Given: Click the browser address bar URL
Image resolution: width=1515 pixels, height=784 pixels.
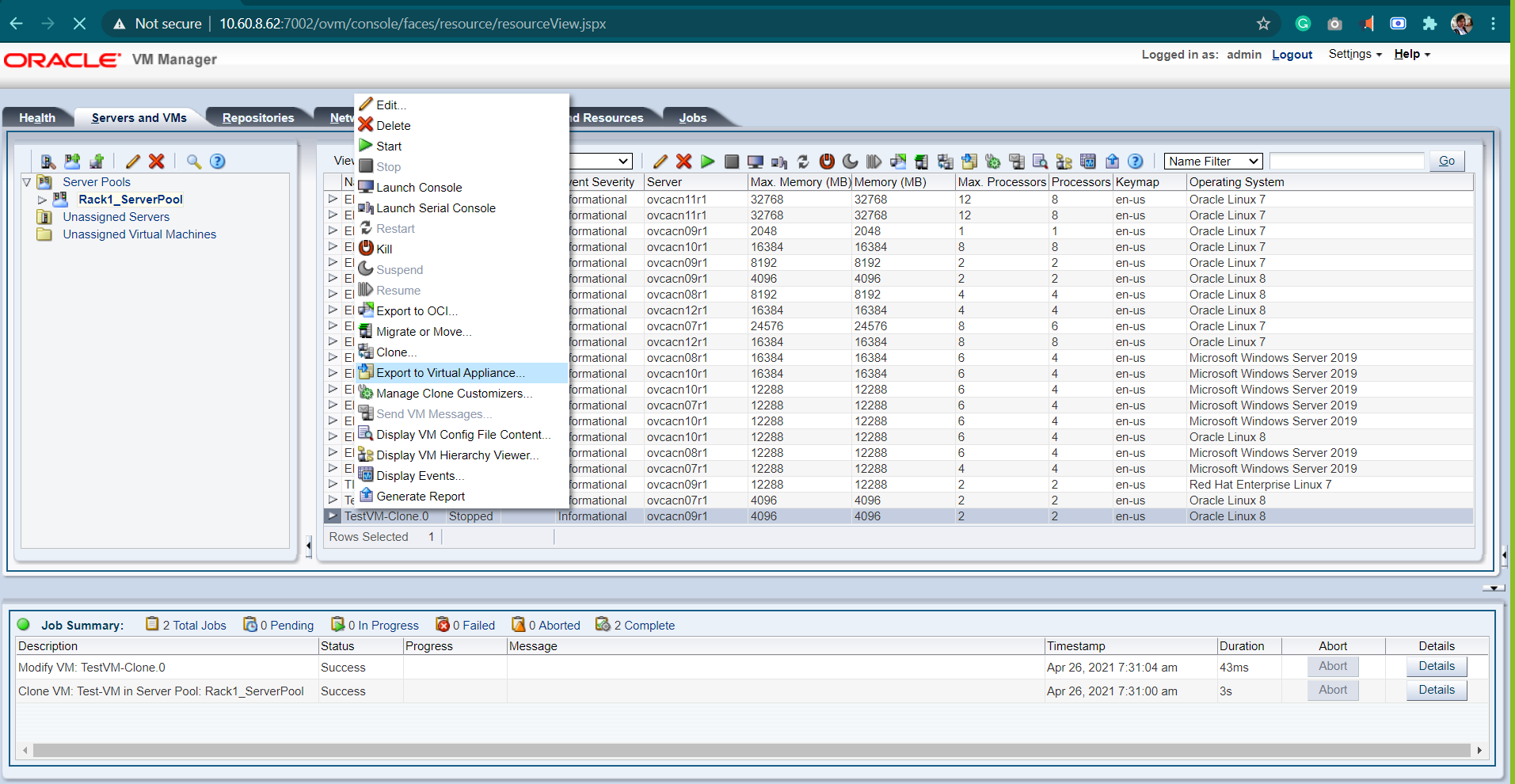Looking at the screenshot, I should click(x=413, y=24).
